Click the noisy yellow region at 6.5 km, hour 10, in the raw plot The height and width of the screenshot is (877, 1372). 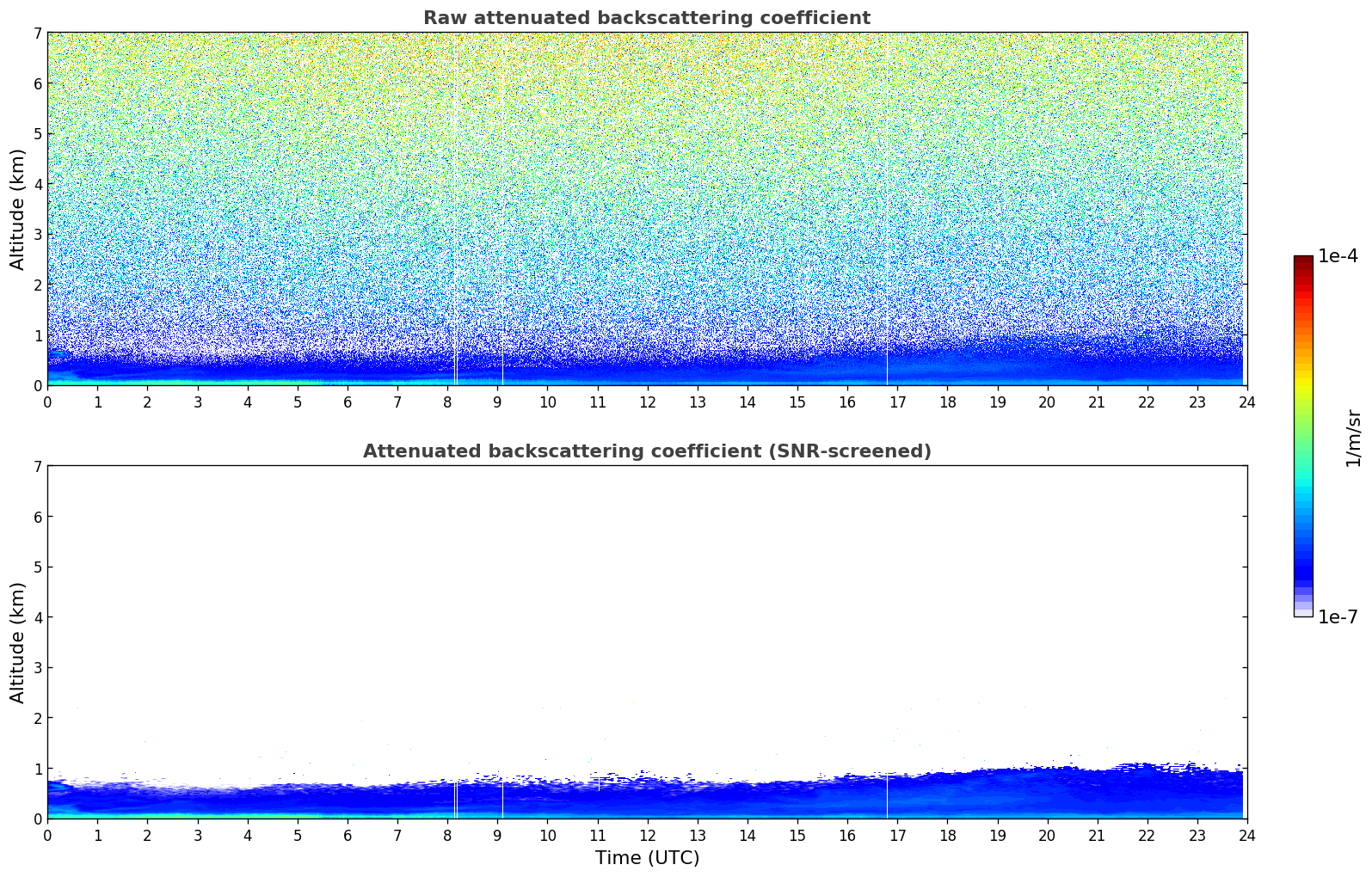[547, 58]
